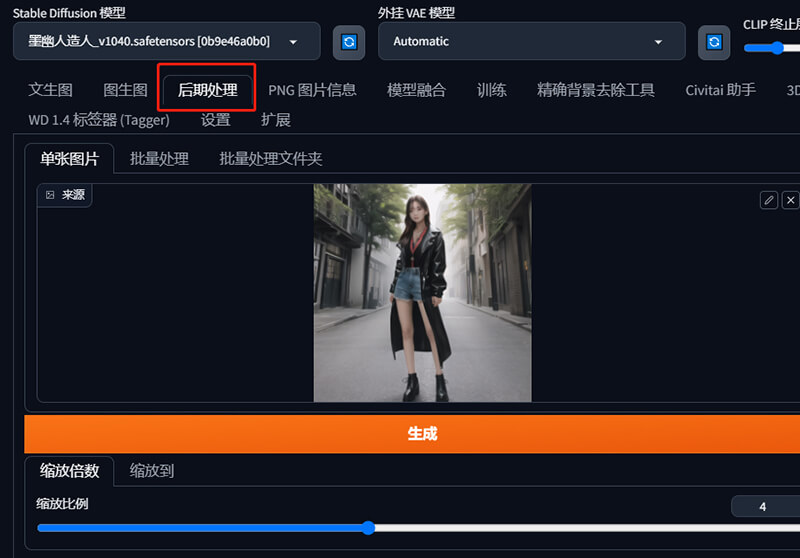
Task: Open the 训练 tab
Action: [491, 90]
